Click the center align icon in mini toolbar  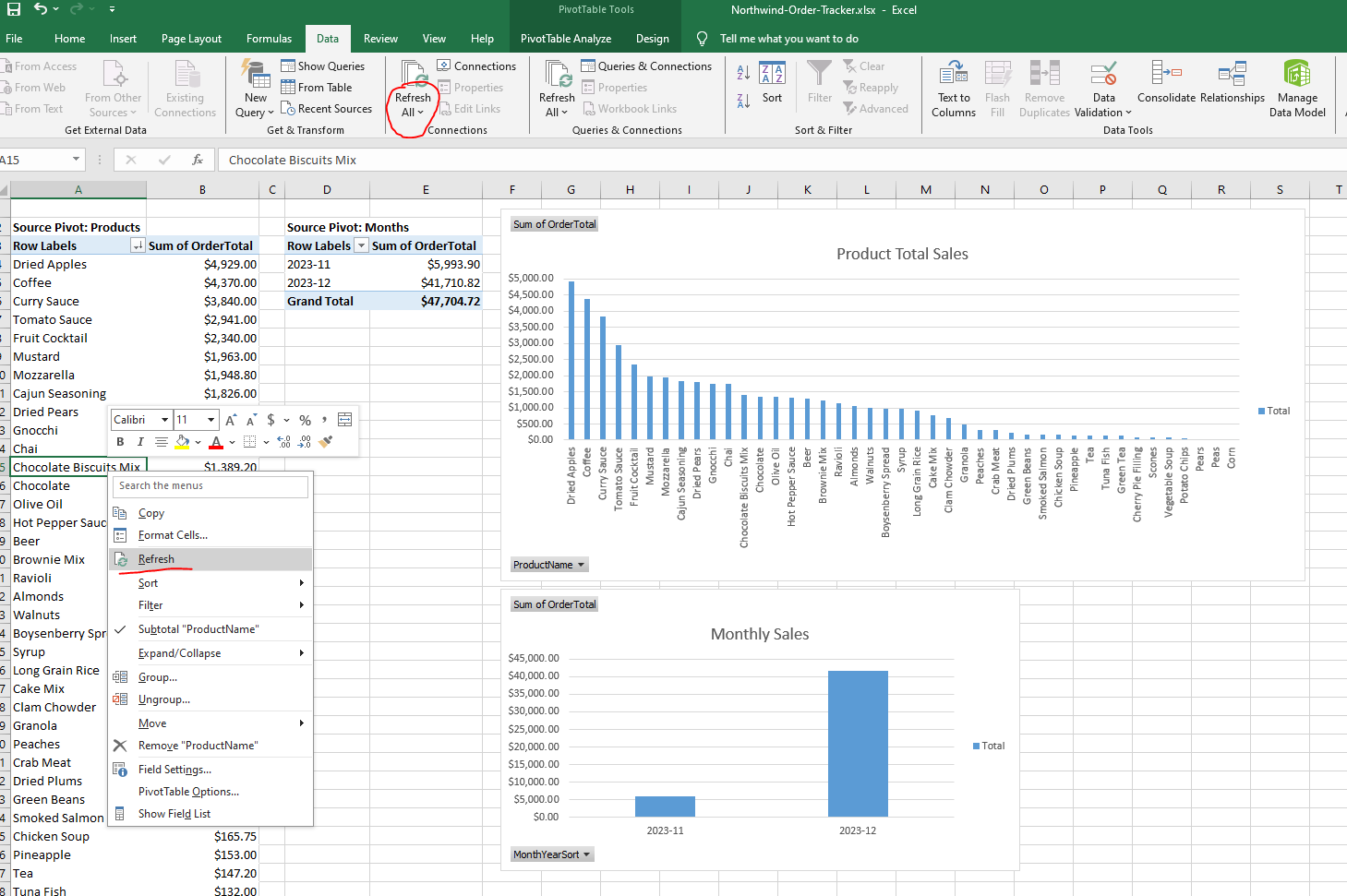(x=162, y=442)
